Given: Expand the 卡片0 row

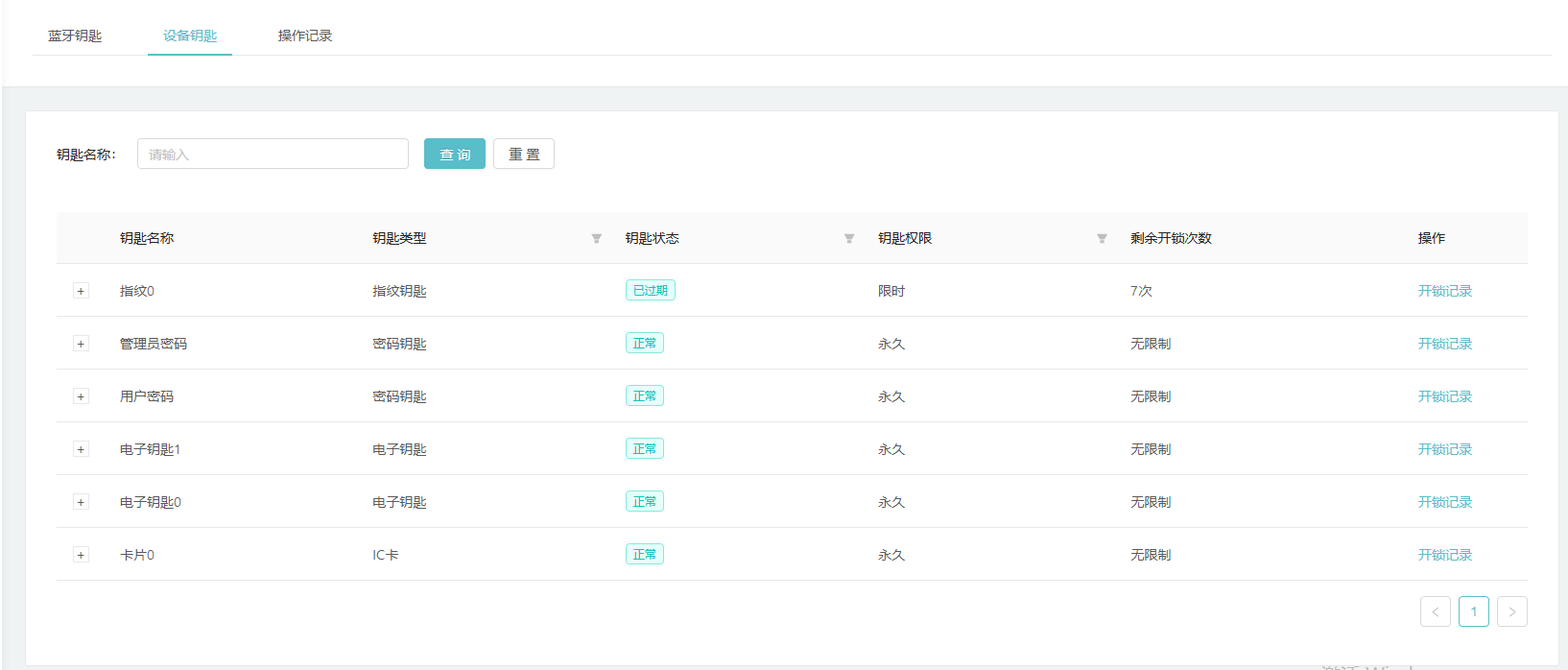Looking at the screenshot, I should pyautogui.click(x=81, y=555).
